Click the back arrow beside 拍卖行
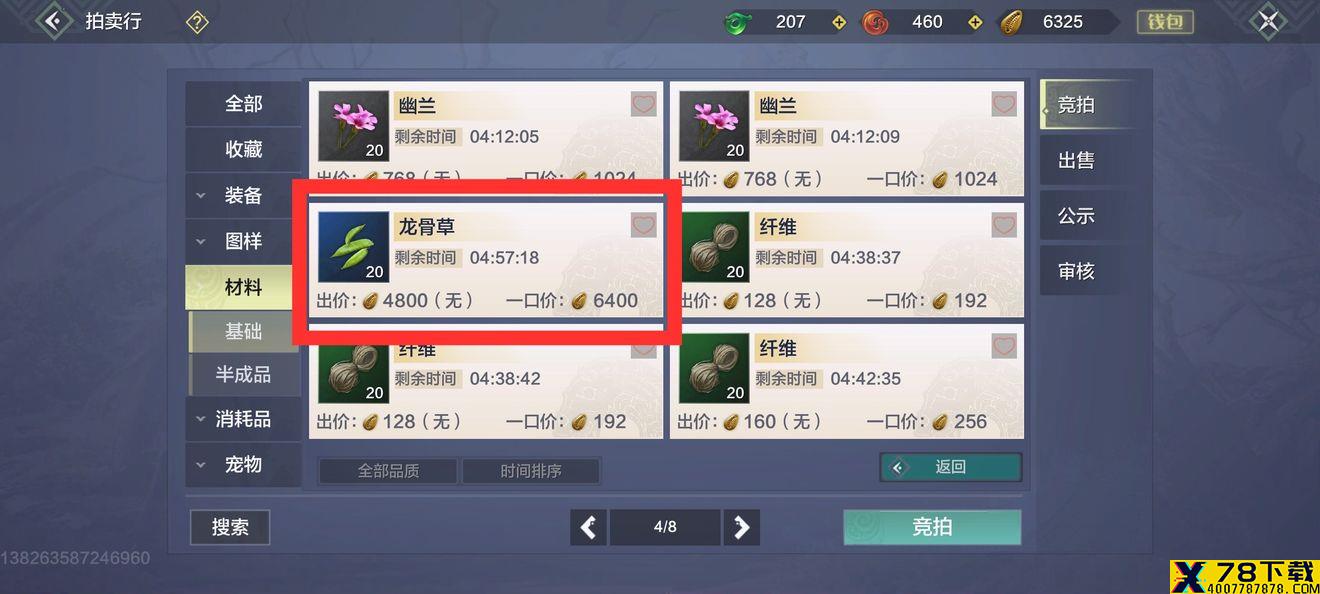Screen dimensions: 1320x594 point(53,21)
